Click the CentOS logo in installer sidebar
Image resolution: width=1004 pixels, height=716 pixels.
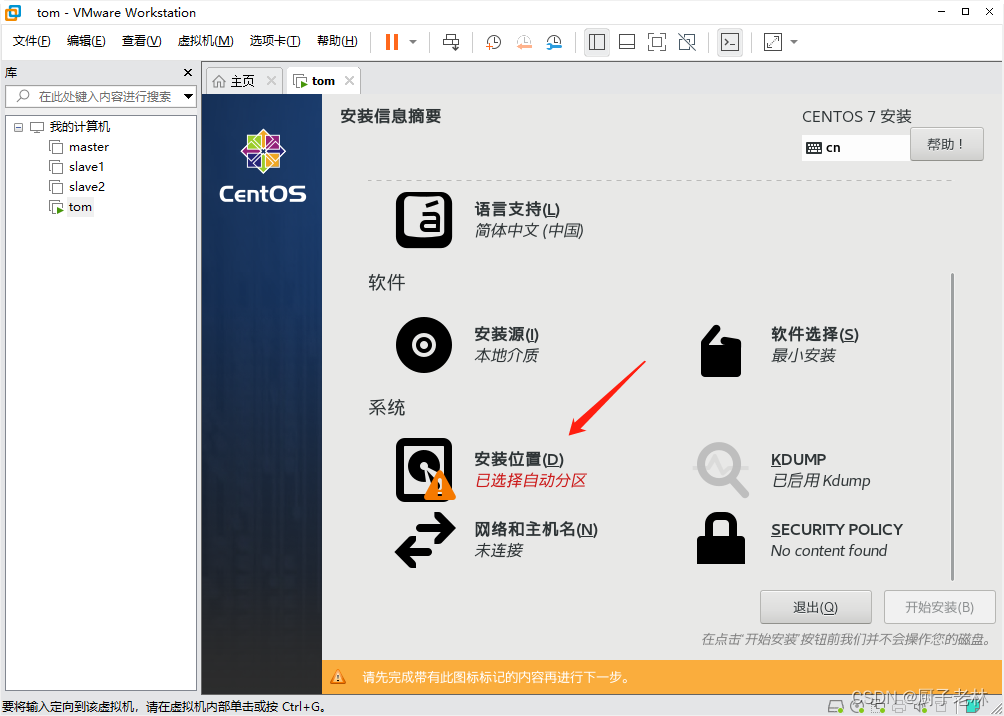coord(263,166)
